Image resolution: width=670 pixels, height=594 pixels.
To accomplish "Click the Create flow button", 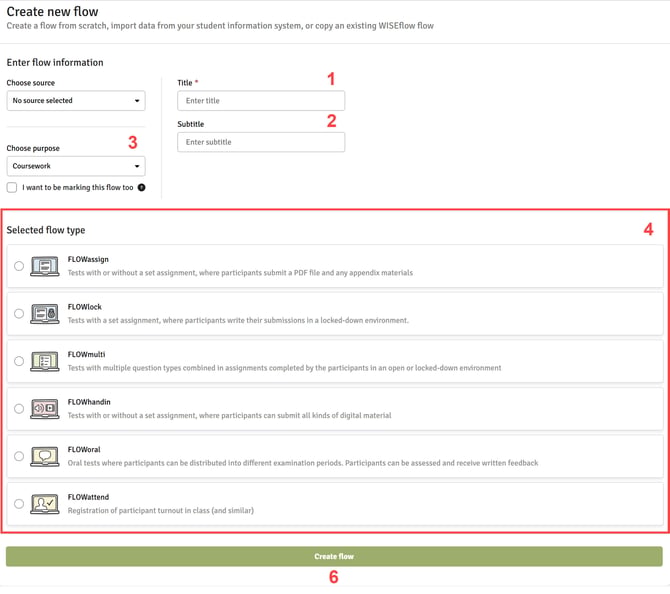I will coord(334,556).
